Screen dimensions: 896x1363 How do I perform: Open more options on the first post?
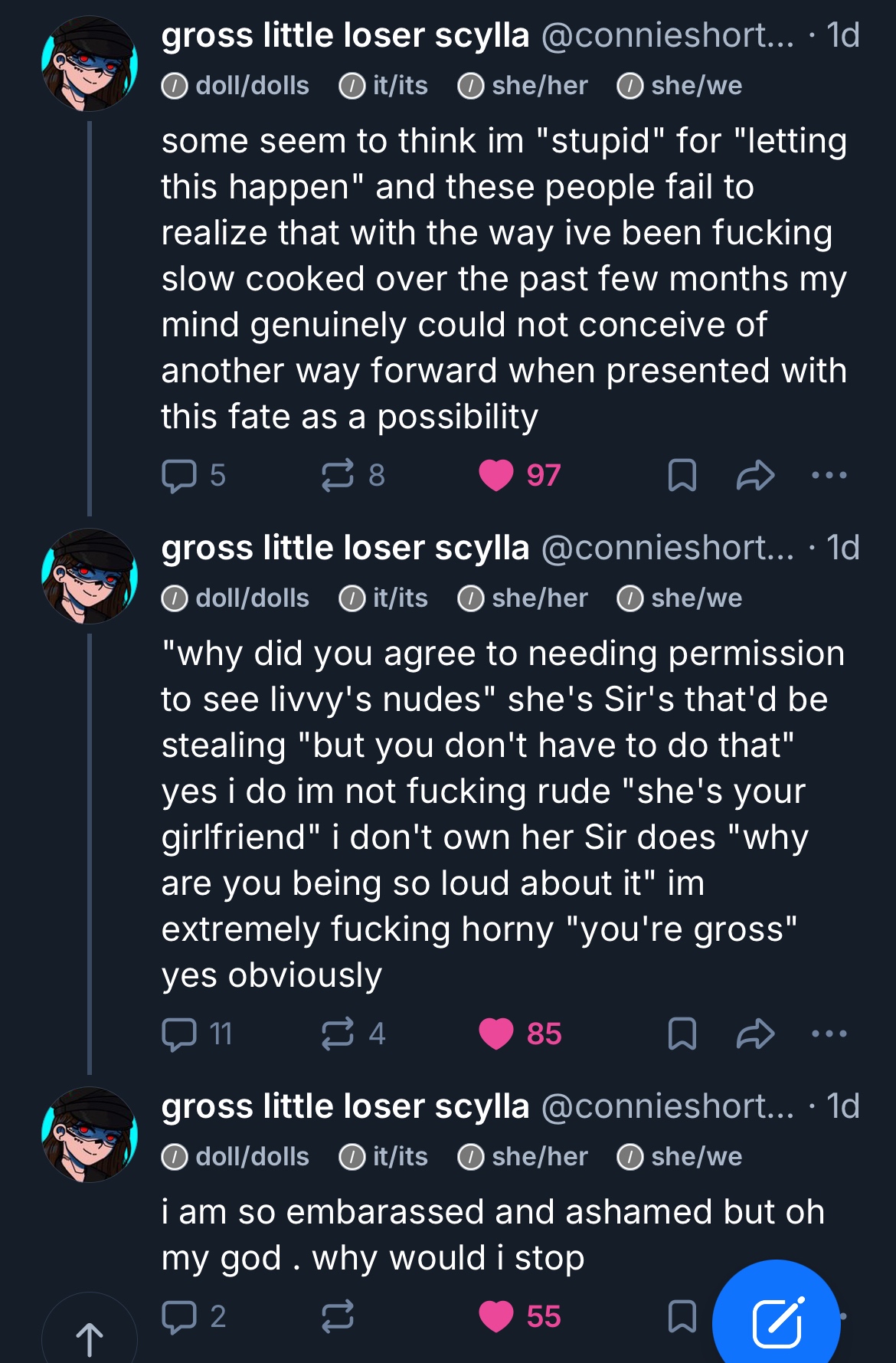coord(829,475)
